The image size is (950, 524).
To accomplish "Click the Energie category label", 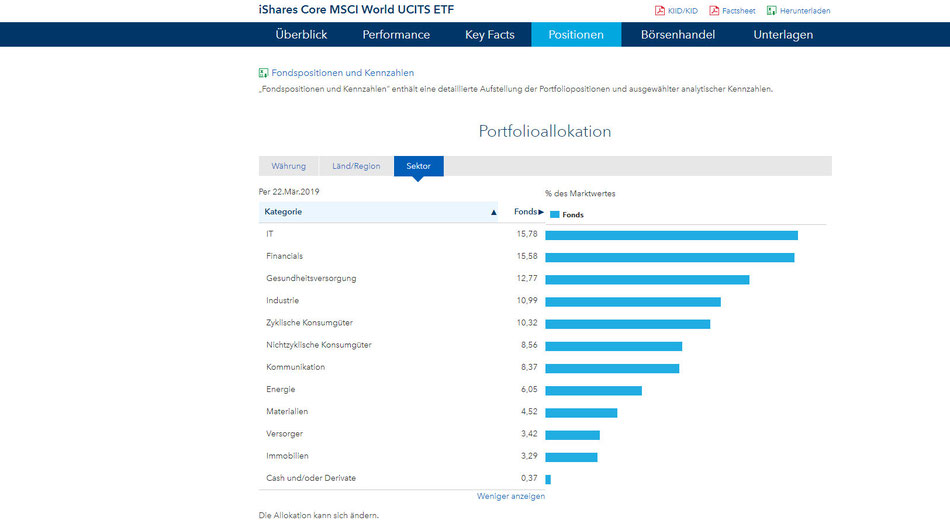I will [x=281, y=390].
